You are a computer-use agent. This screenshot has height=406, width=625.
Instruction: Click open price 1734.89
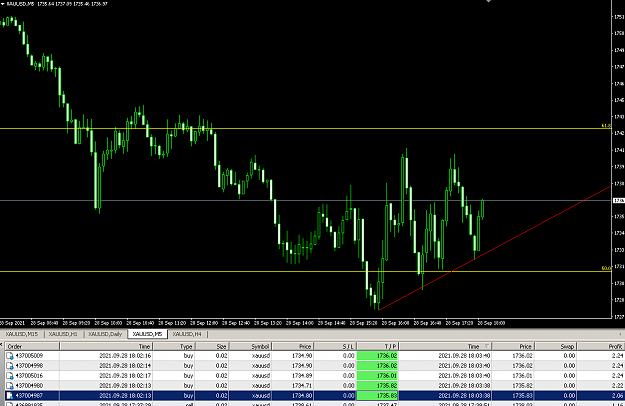[301, 376]
